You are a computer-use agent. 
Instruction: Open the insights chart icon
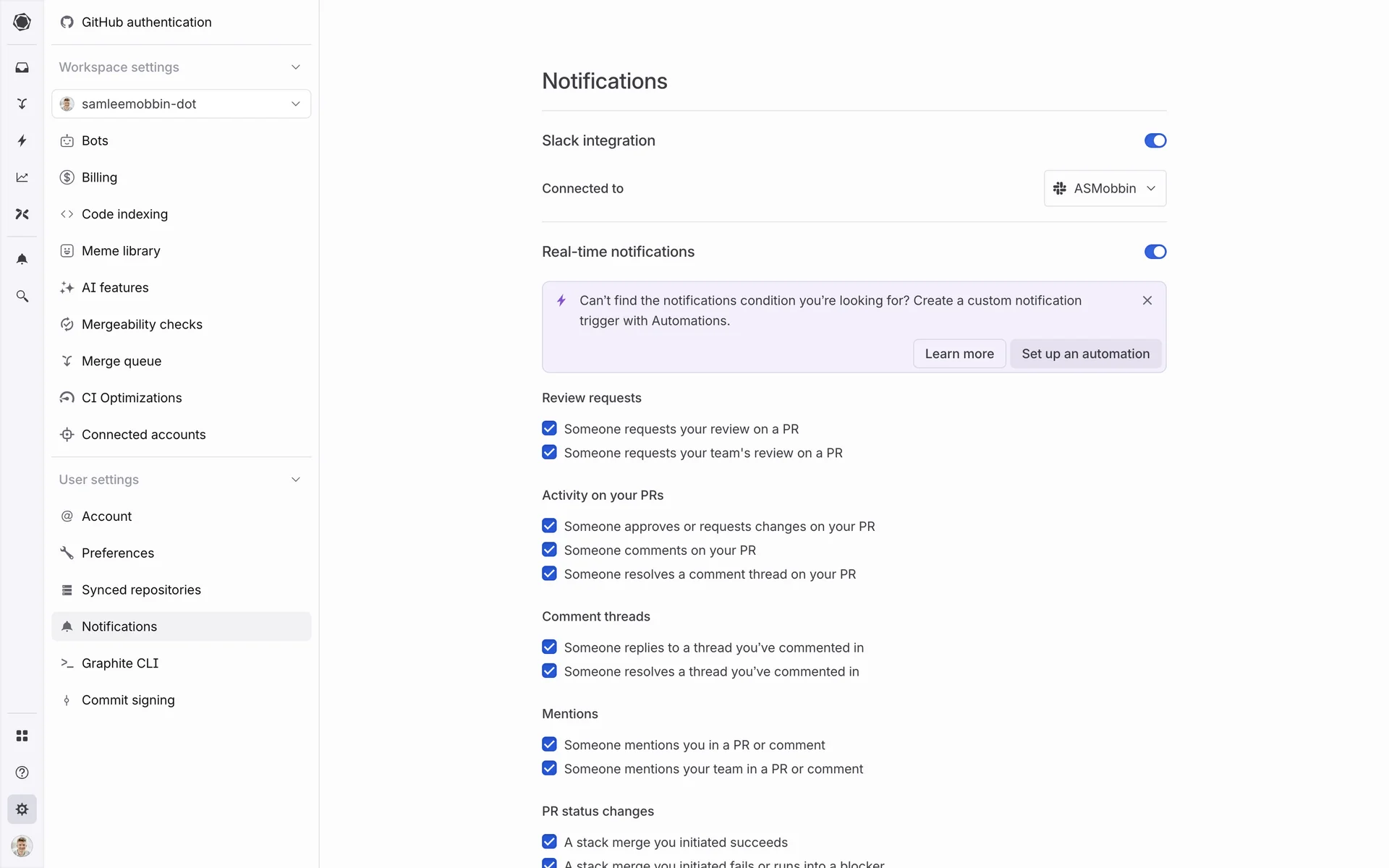(22, 177)
